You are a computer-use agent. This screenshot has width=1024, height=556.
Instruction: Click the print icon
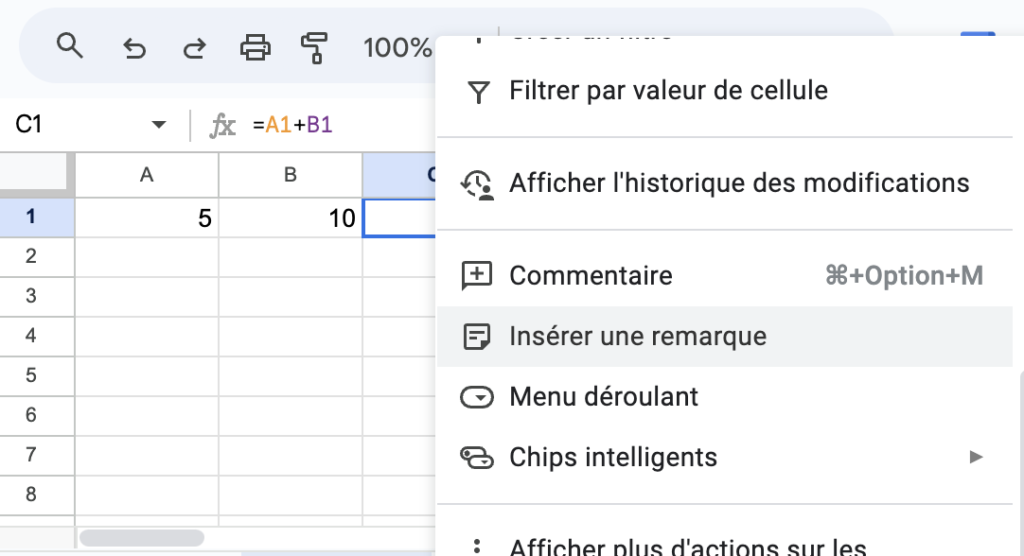coord(255,47)
